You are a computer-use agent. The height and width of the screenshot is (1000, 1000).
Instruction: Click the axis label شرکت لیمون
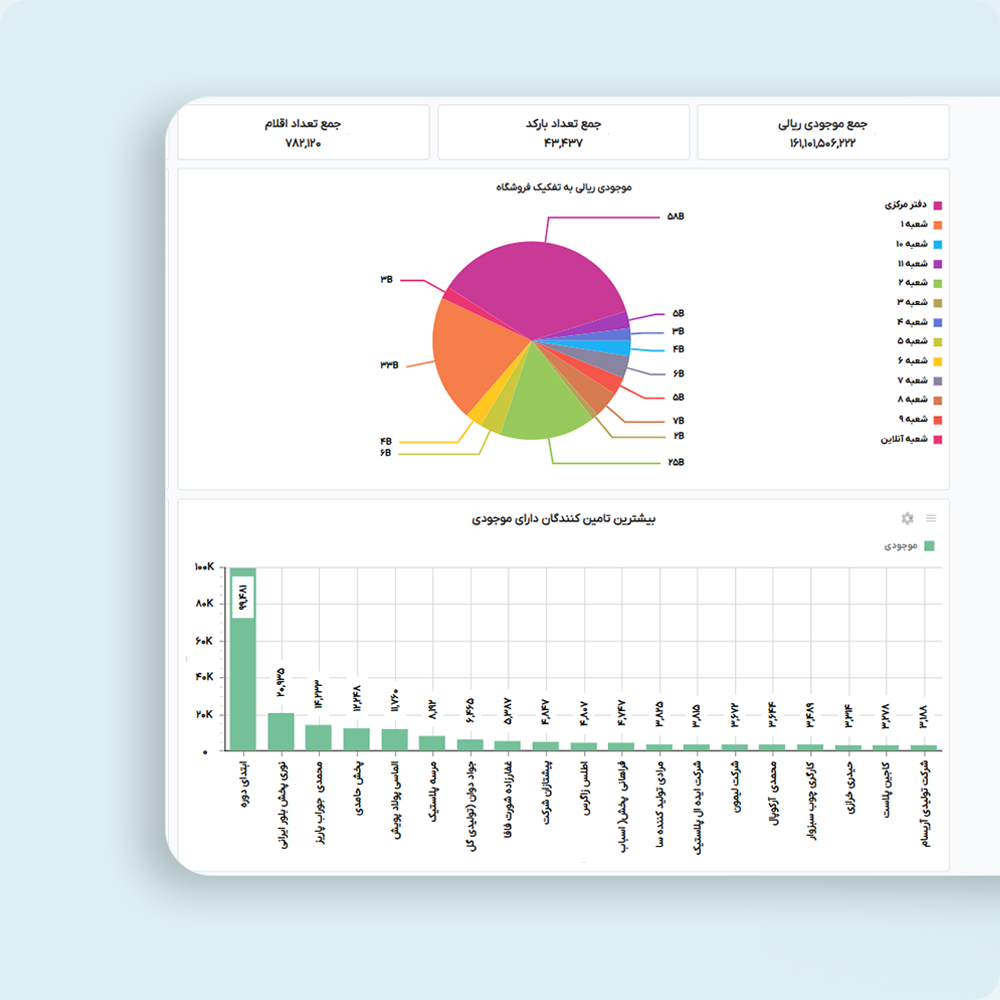735,786
